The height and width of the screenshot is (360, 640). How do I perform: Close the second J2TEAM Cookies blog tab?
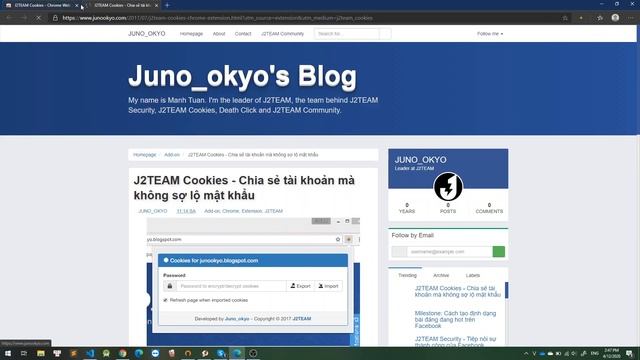pyautogui.click(x=156, y=5)
